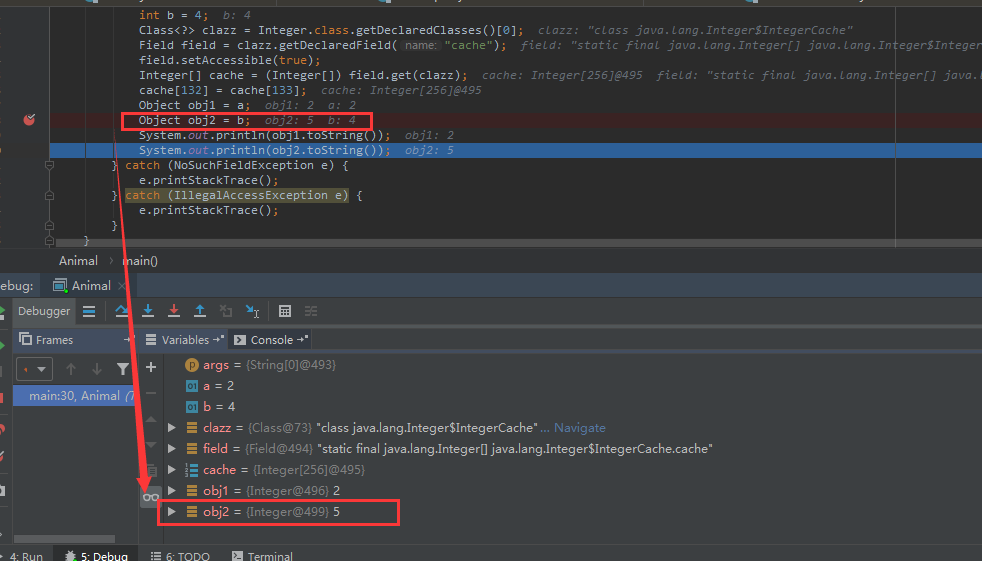This screenshot has width=982, height=561.
Task: Open the 4: Run tool window
Action: [24, 556]
